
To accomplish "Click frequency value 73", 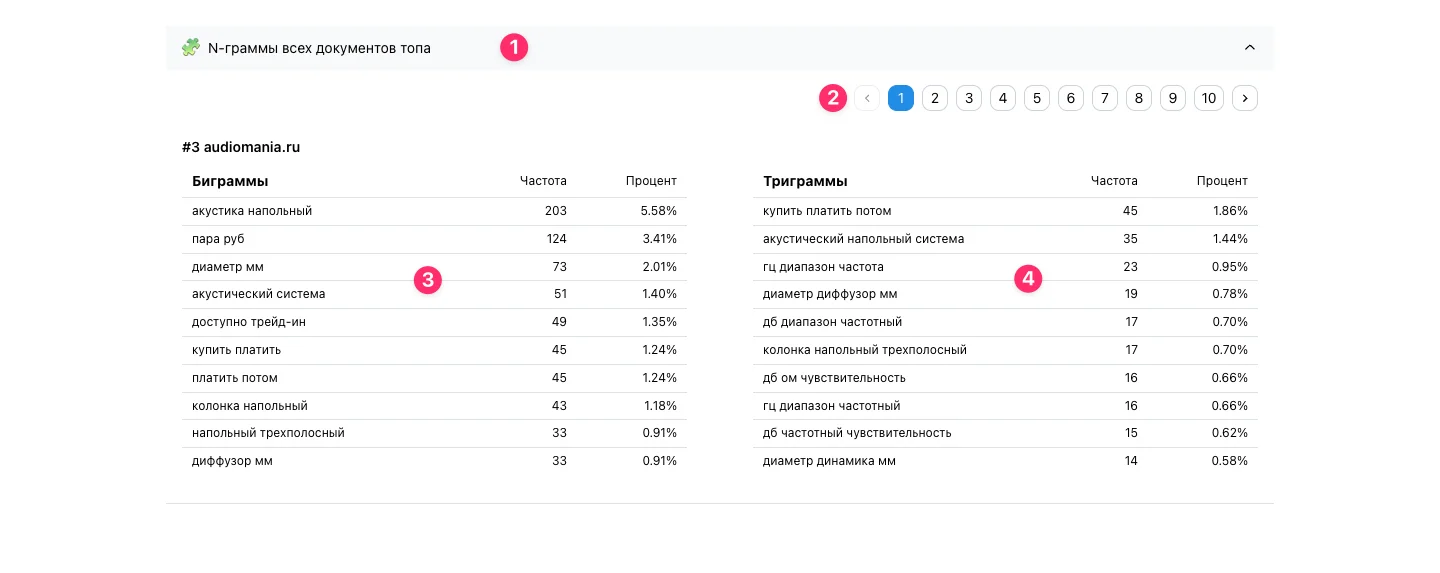I will (x=559, y=267).
